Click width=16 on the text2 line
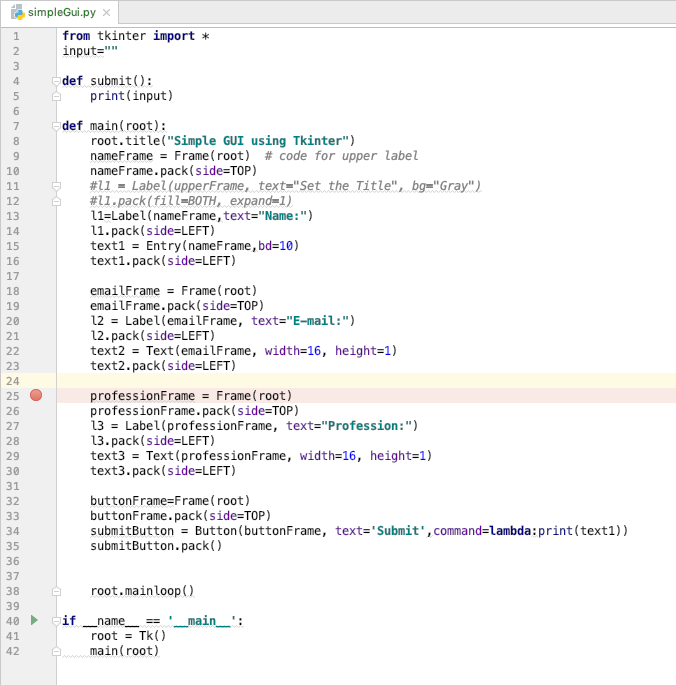The image size is (676, 685). [x=293, y=351]
